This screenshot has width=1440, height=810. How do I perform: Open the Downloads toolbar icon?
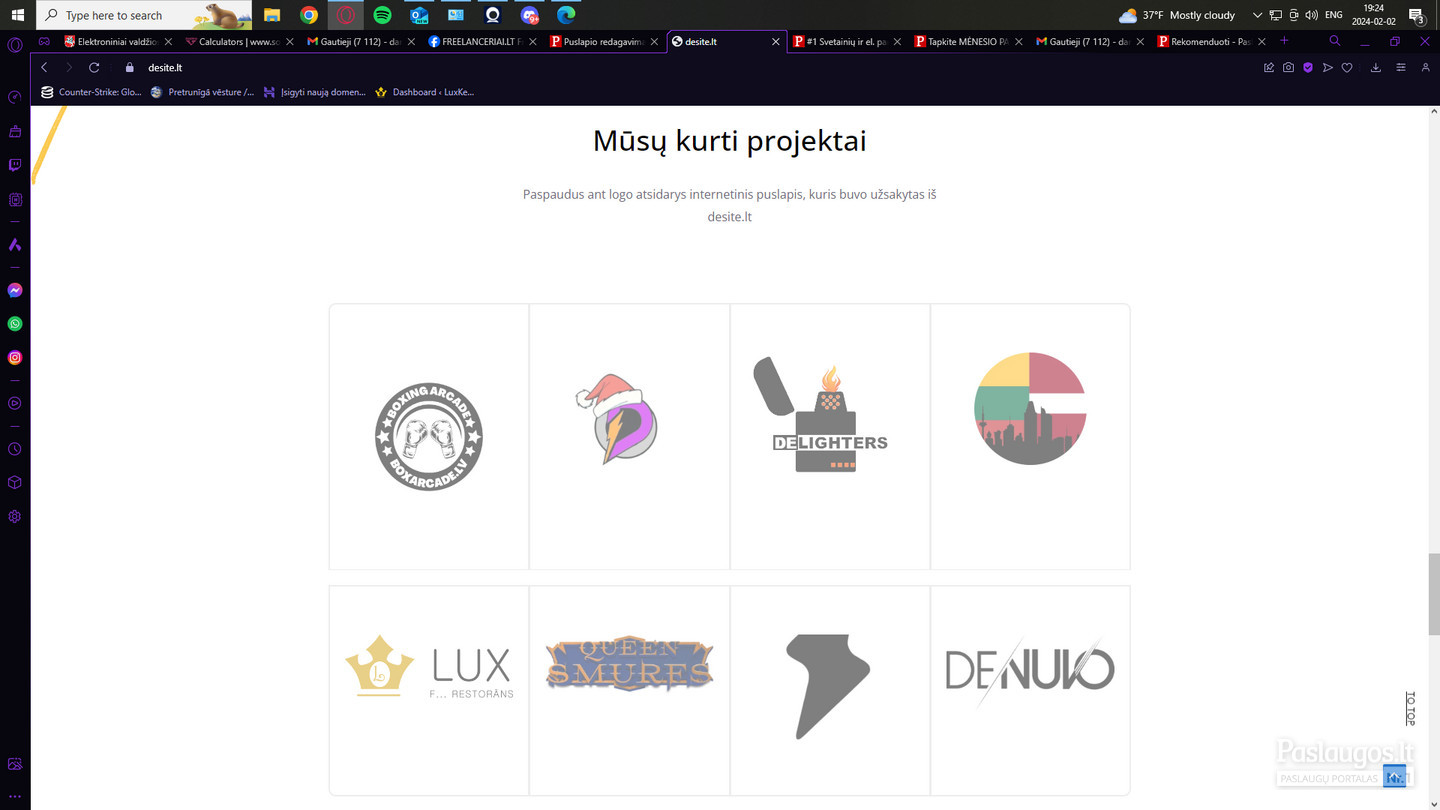coord(1376,68)
